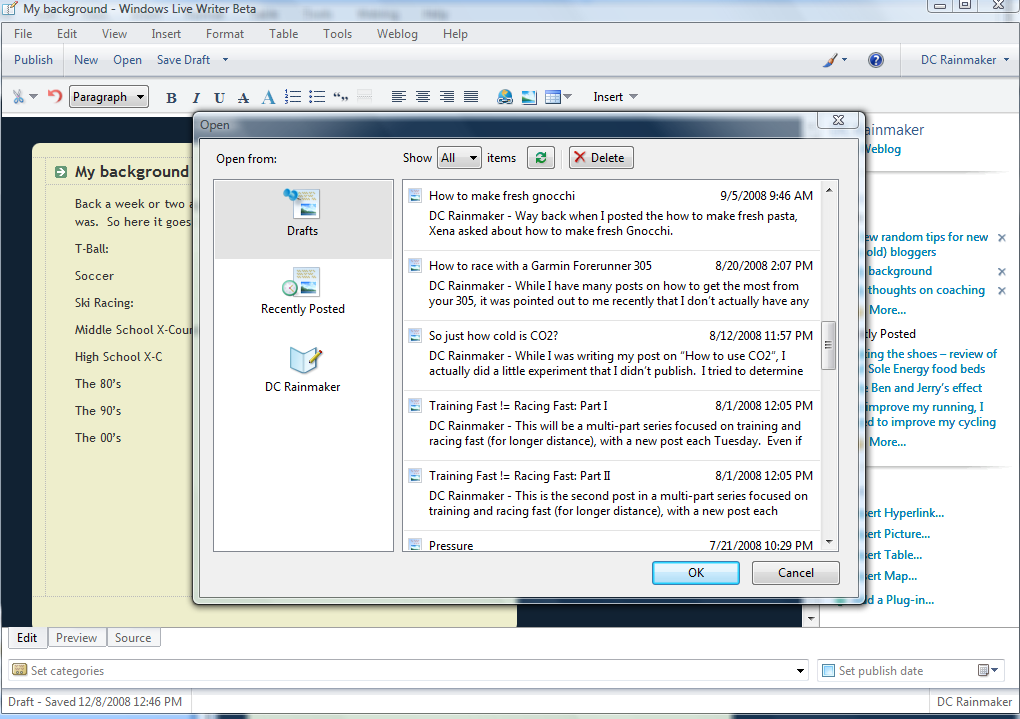Viewport: 1020px width, 719px height.
Task: Open the New post toolbar button
Action: tap(86, 60)
